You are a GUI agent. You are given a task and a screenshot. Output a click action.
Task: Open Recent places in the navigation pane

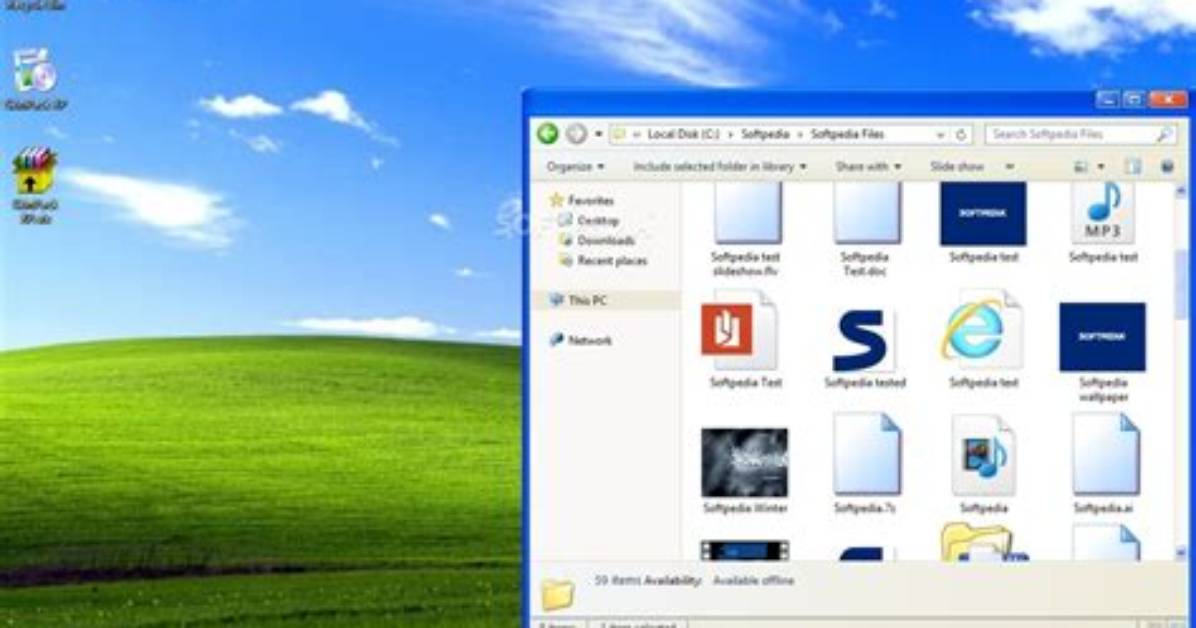tap(603, 261)
